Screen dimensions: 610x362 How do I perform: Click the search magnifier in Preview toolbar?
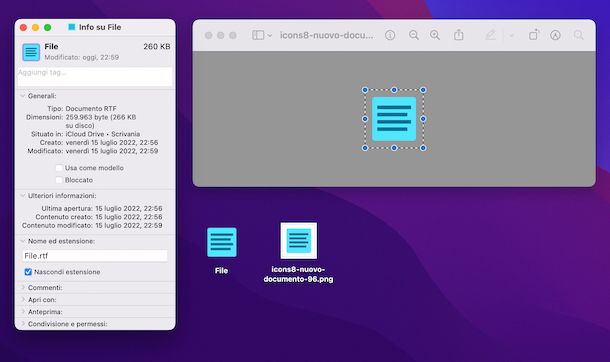578,35
